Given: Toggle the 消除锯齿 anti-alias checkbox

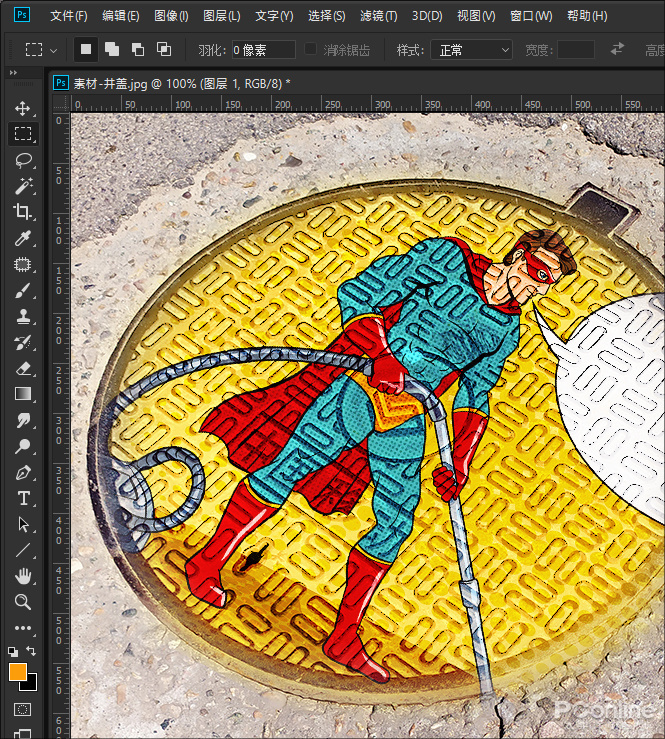Looking at the screenshot, I should (311, 49).
